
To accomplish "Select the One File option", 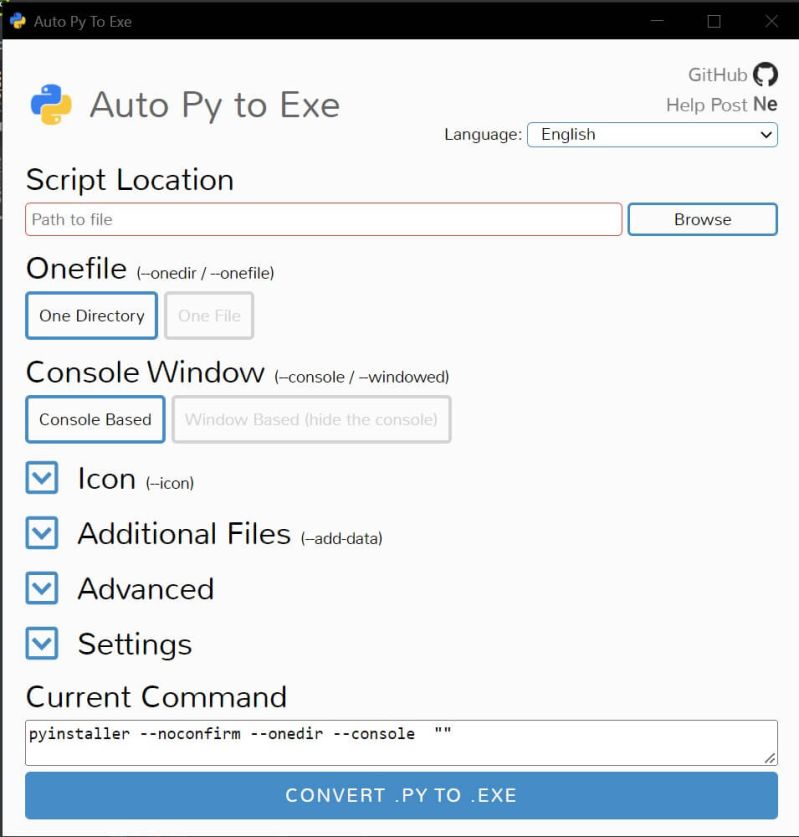I will [x=209, y=315].
